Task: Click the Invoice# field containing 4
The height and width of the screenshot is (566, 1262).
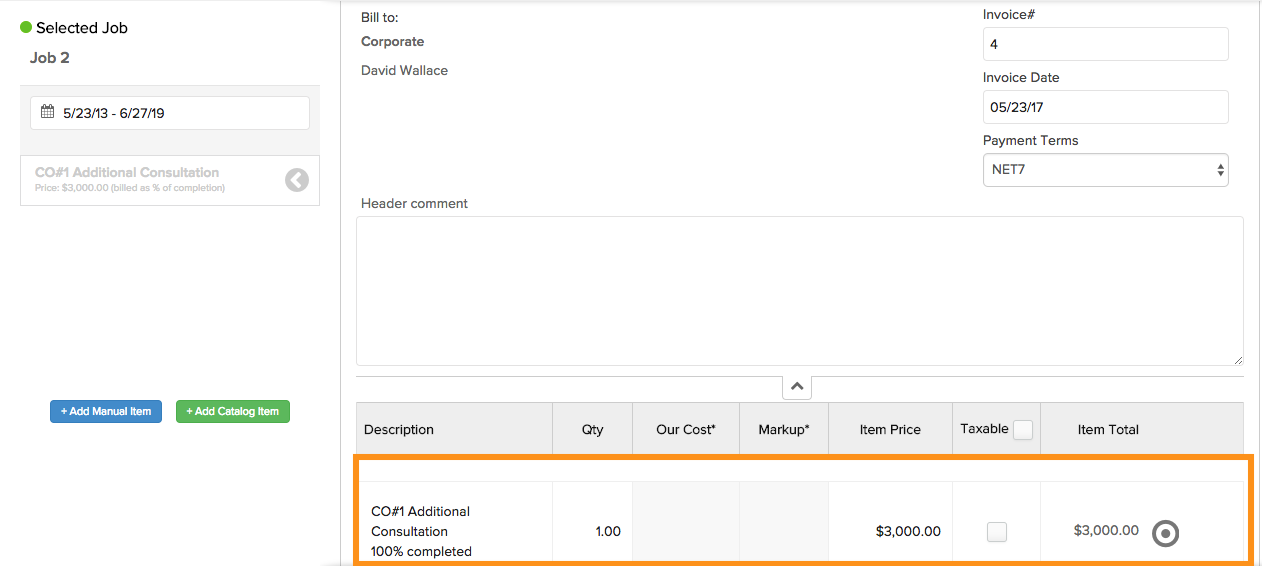Action: tap(1105, 44)
